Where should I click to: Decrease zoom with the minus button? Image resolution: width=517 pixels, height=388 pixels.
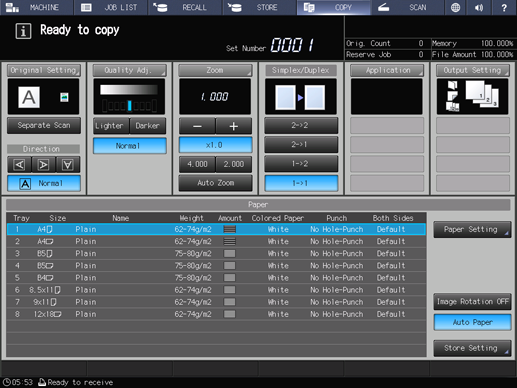click(x=197, y=126)
